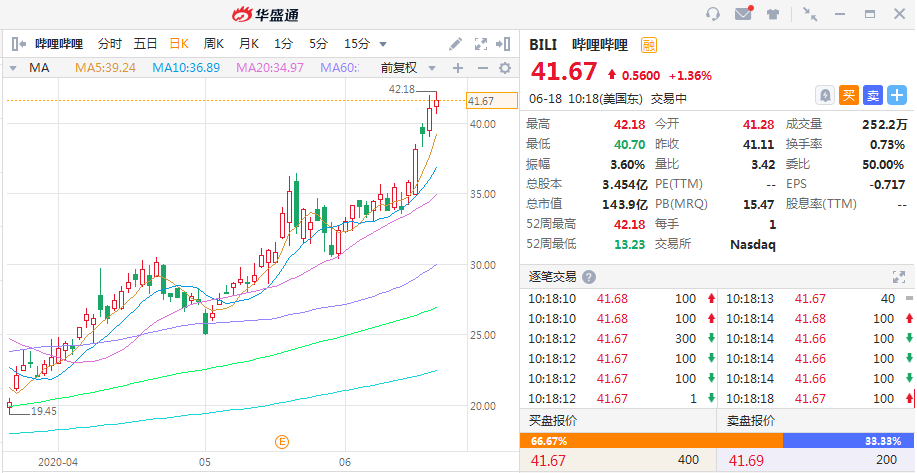Switch to 分时 chart tab
This screenshot has width=917, height=473.
point(109,43)
